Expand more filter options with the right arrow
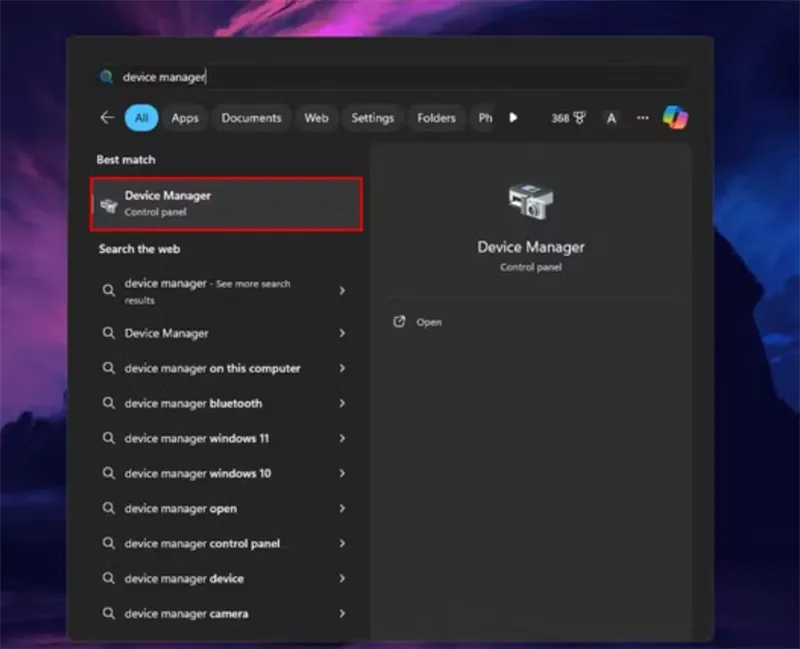Viewport: 800px width, 649px height. tap(513, 118)
